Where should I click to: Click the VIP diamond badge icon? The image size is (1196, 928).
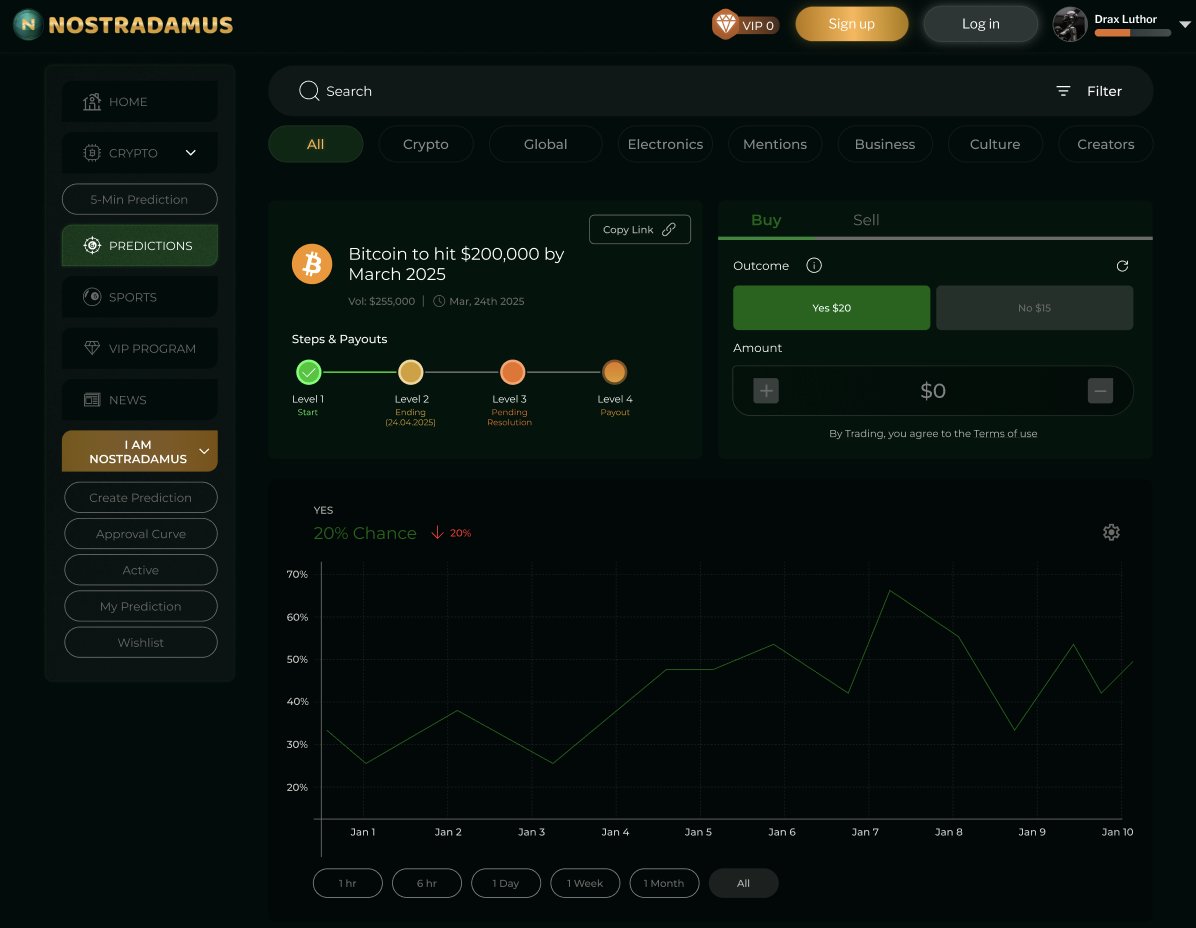click(x=725, y=24)
